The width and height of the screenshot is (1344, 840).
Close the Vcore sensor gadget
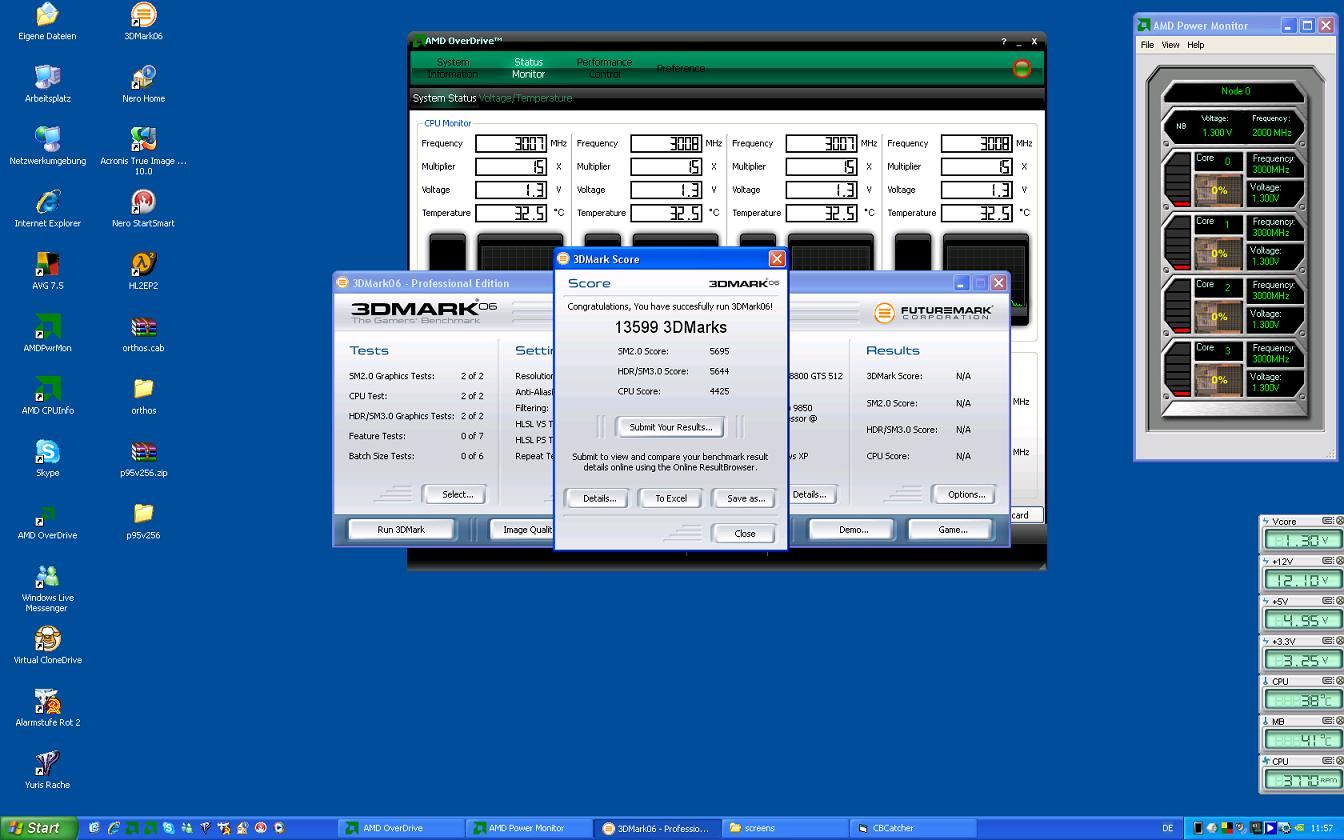[x=1340, y=521]
